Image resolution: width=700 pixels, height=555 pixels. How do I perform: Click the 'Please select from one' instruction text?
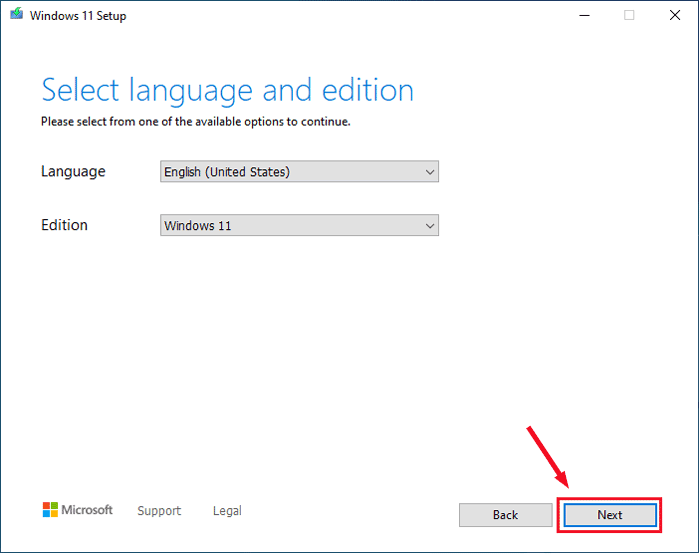[x=196, y=121]
